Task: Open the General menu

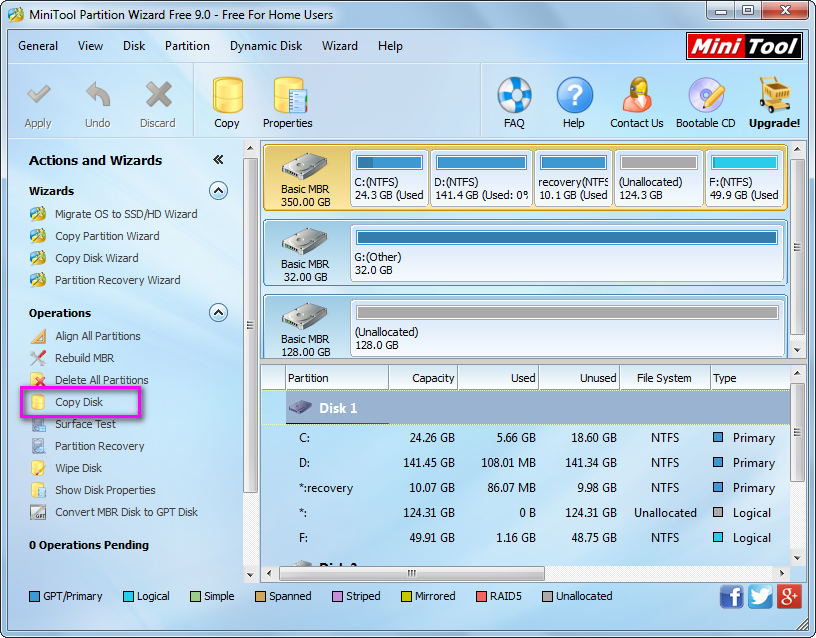Action: click(38, 46)
